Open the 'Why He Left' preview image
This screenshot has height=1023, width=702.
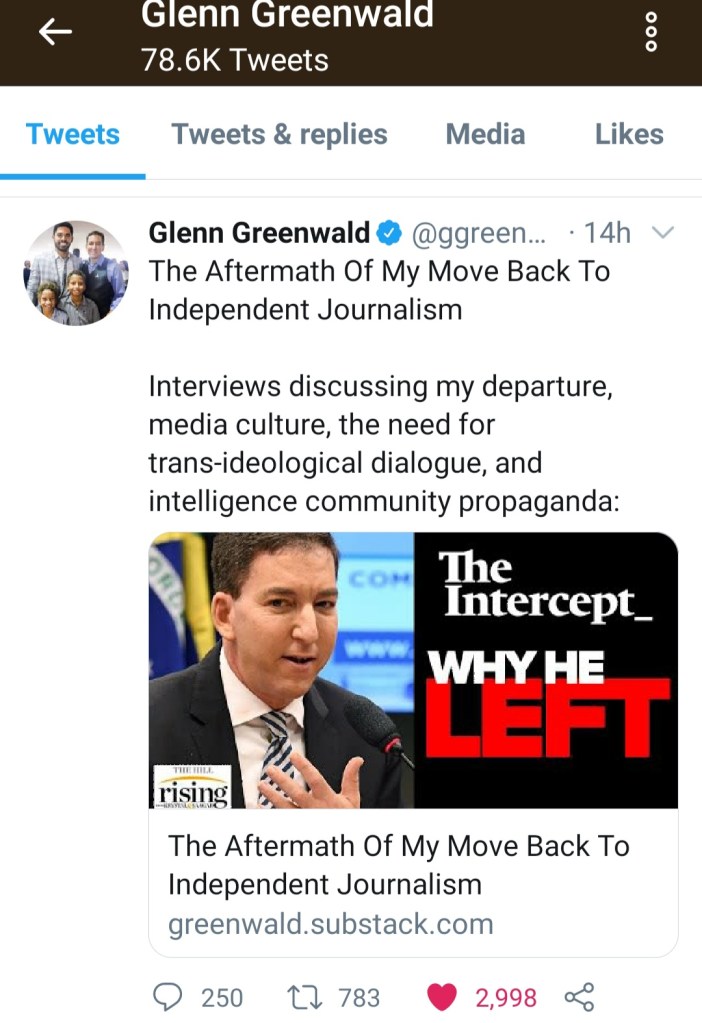coord(413,671)
